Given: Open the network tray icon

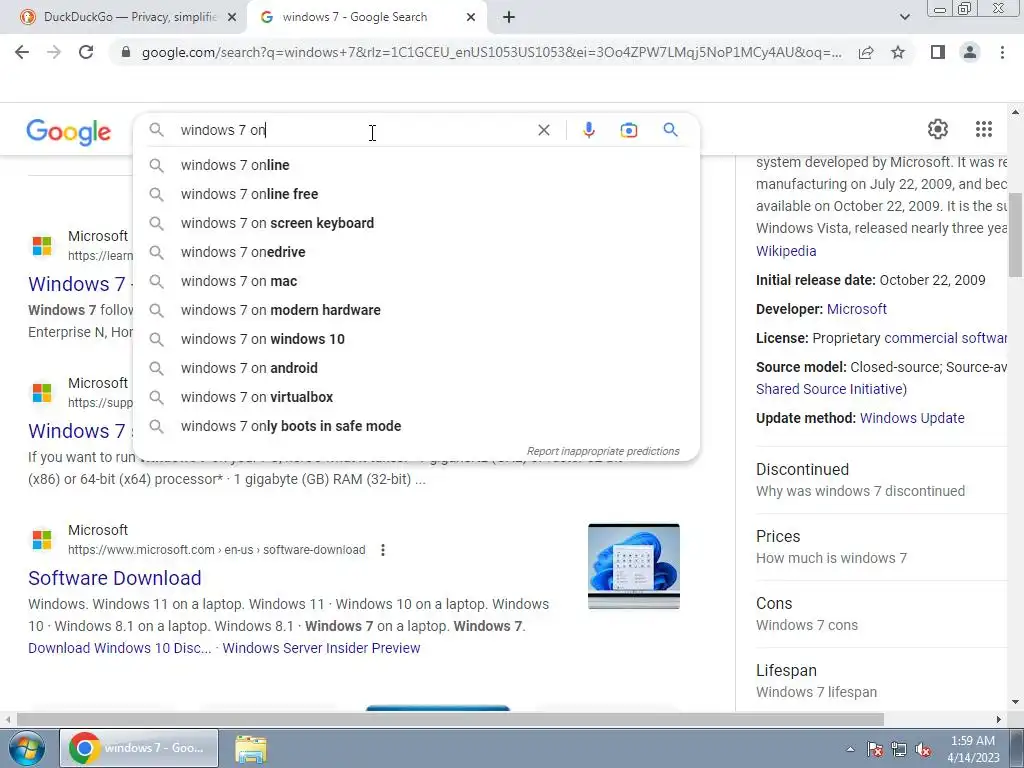Looking at the screenshot, I should pyautogui.click(x=899, y=749).
